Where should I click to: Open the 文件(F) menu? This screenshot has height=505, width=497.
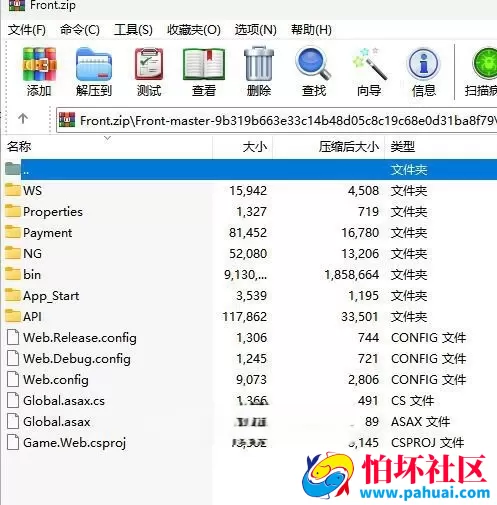tap(27, 30)
